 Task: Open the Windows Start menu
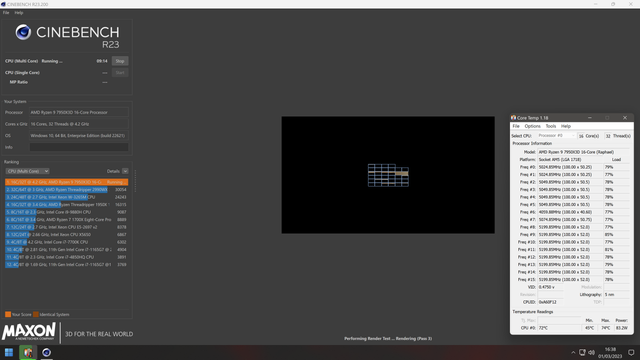[x=9, y=352]
